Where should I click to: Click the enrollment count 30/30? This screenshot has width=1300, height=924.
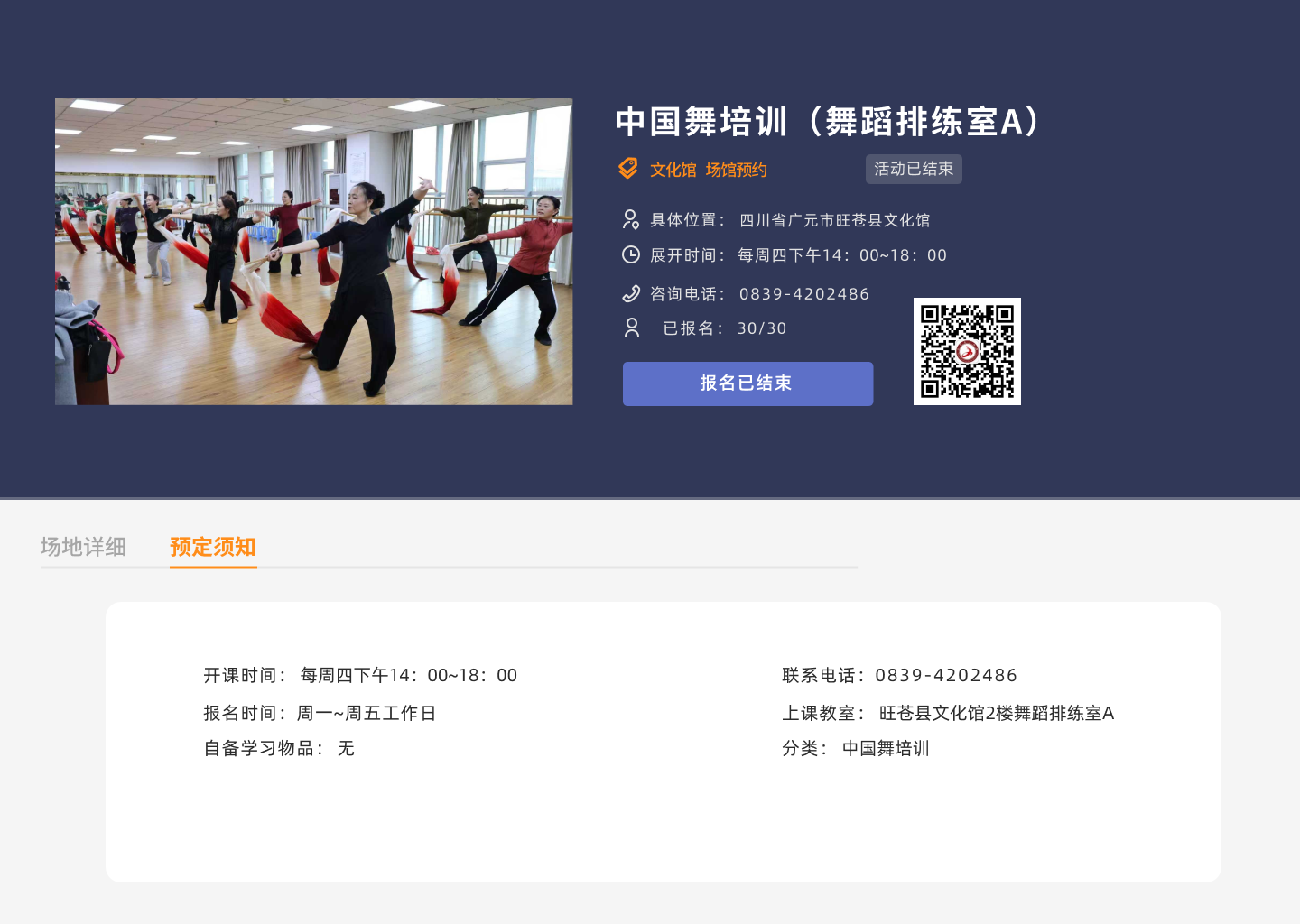click(x=762, y=328)
